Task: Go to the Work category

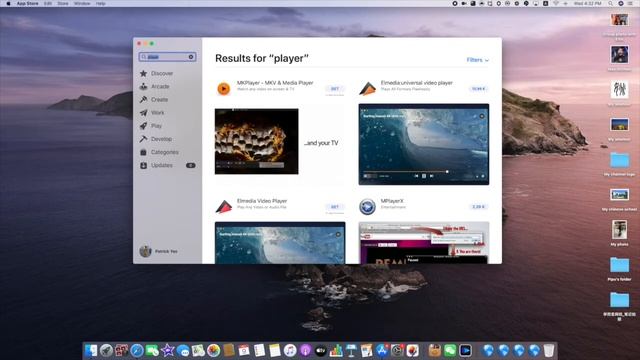Action: pyautogui.click(x=158, y=113)
